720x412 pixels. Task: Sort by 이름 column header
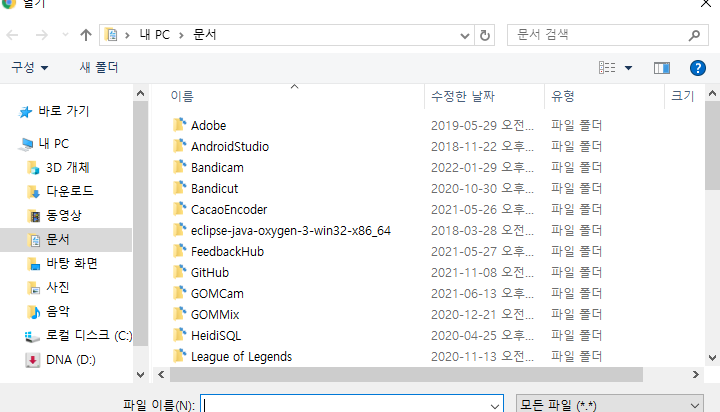pyautogui.click(x=182, y=96)
